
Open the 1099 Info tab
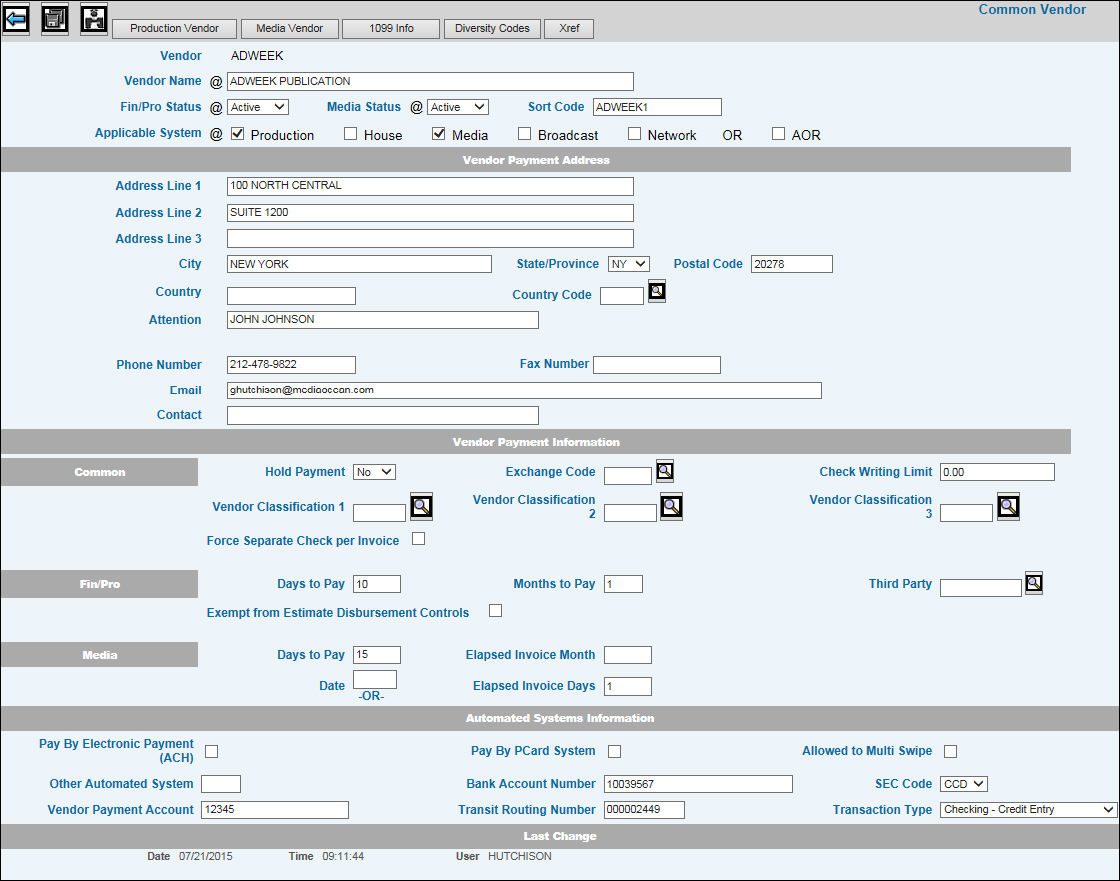coord(391,29)
